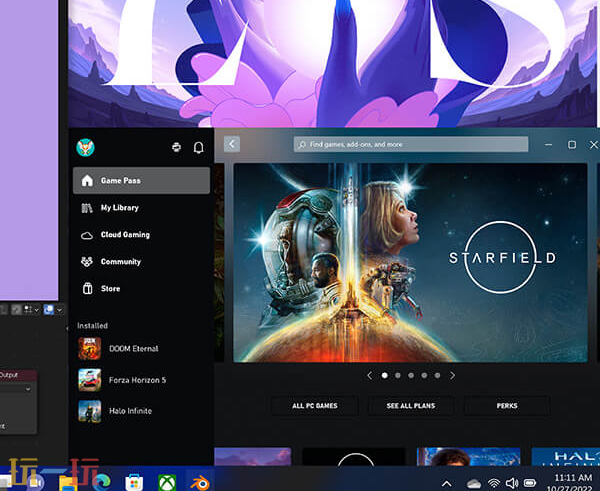Launch DOOM Eternal from Installed list
The width and height of the screenshot is (600, 491).
pos(141,349)
